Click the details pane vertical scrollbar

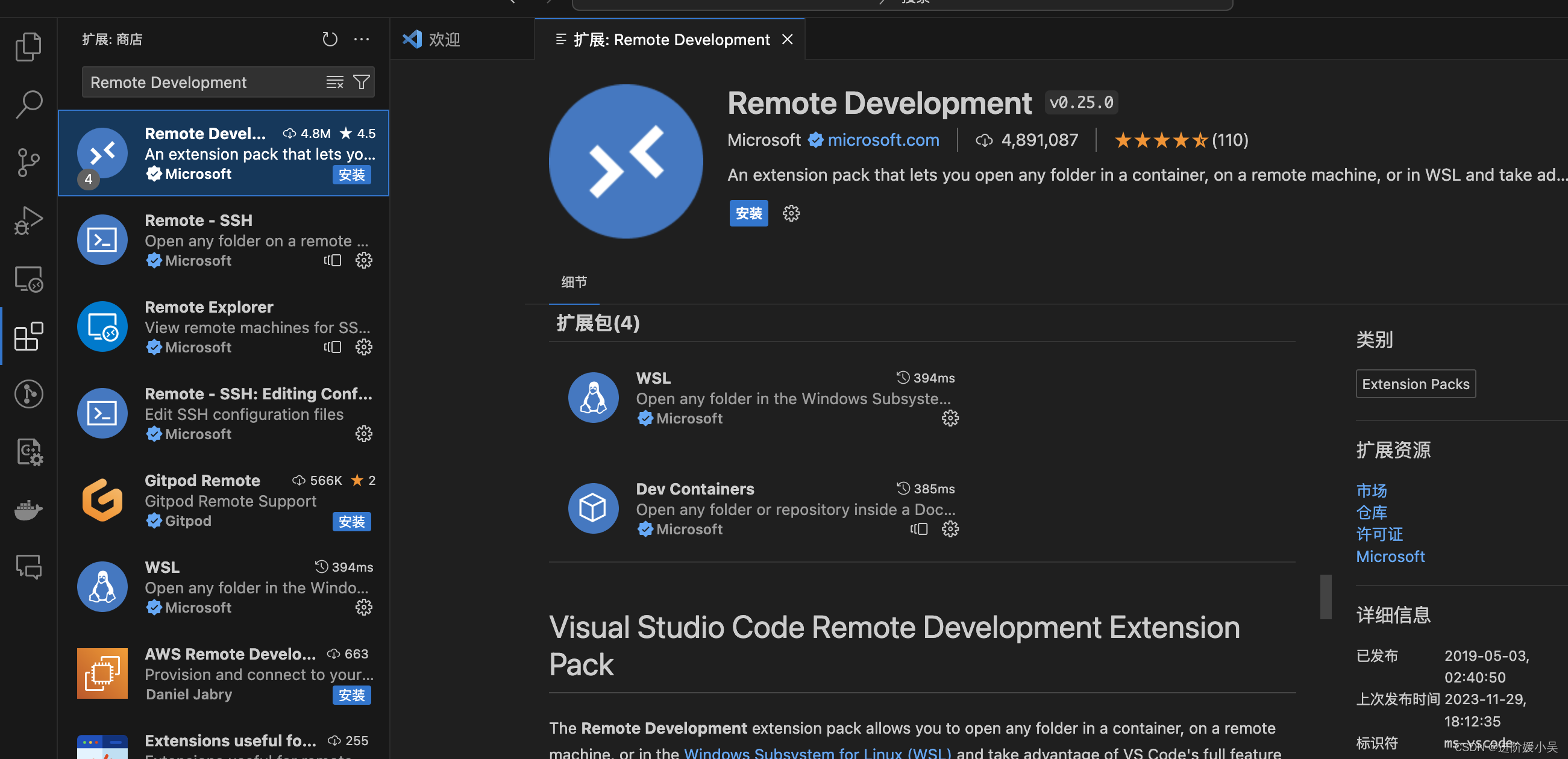[x=1325, y=596]
